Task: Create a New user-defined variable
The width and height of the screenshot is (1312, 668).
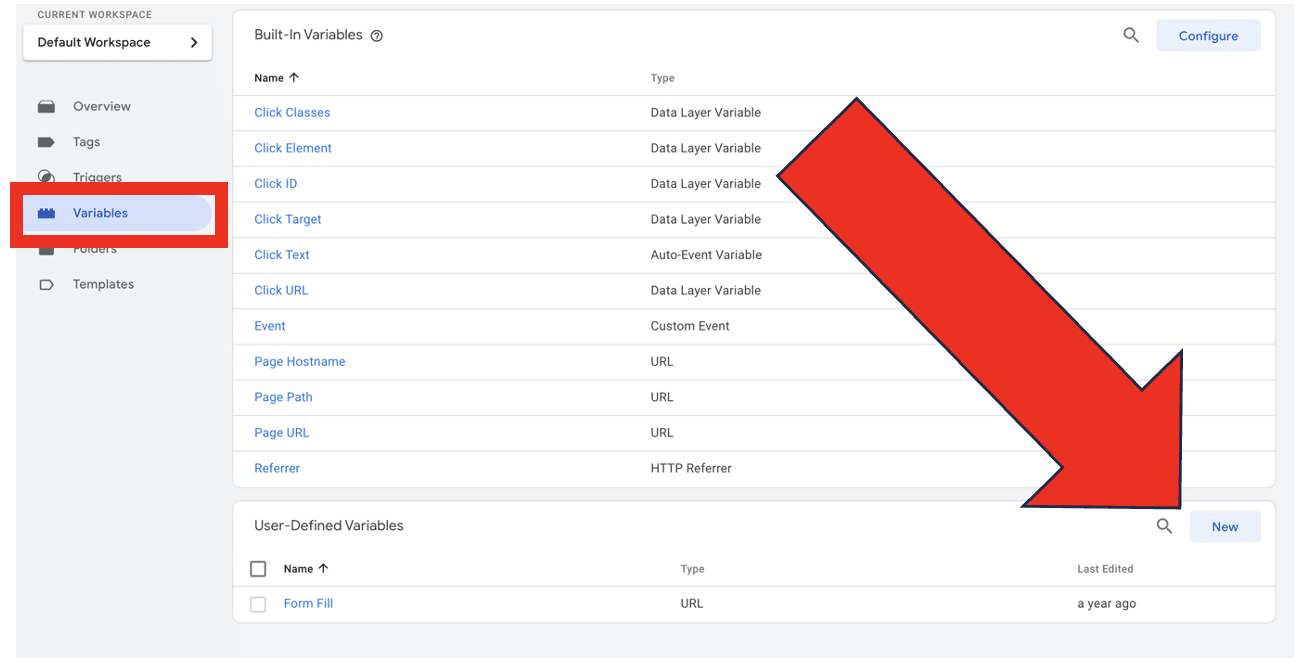Action: pos(1224,527)
